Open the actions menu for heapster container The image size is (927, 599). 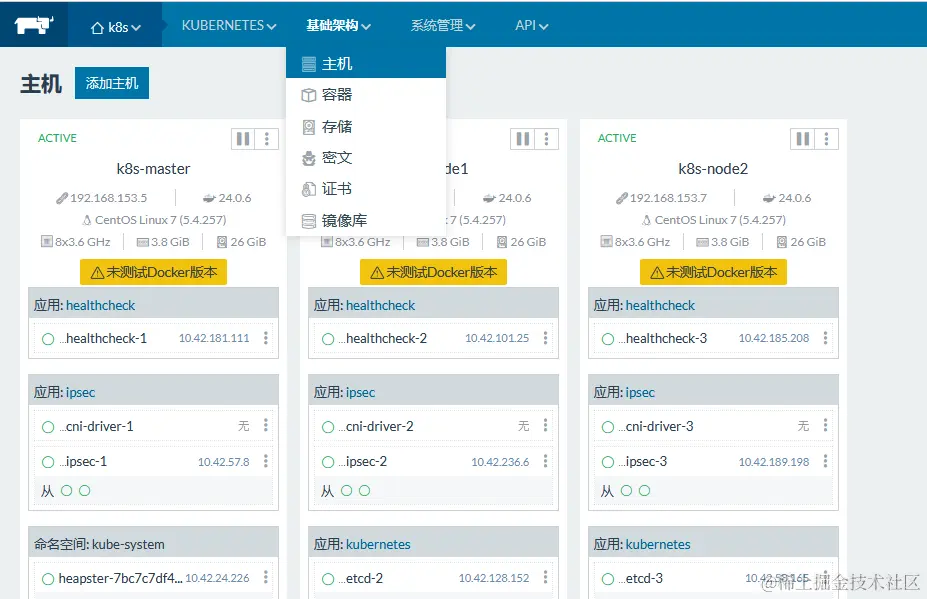266,578
